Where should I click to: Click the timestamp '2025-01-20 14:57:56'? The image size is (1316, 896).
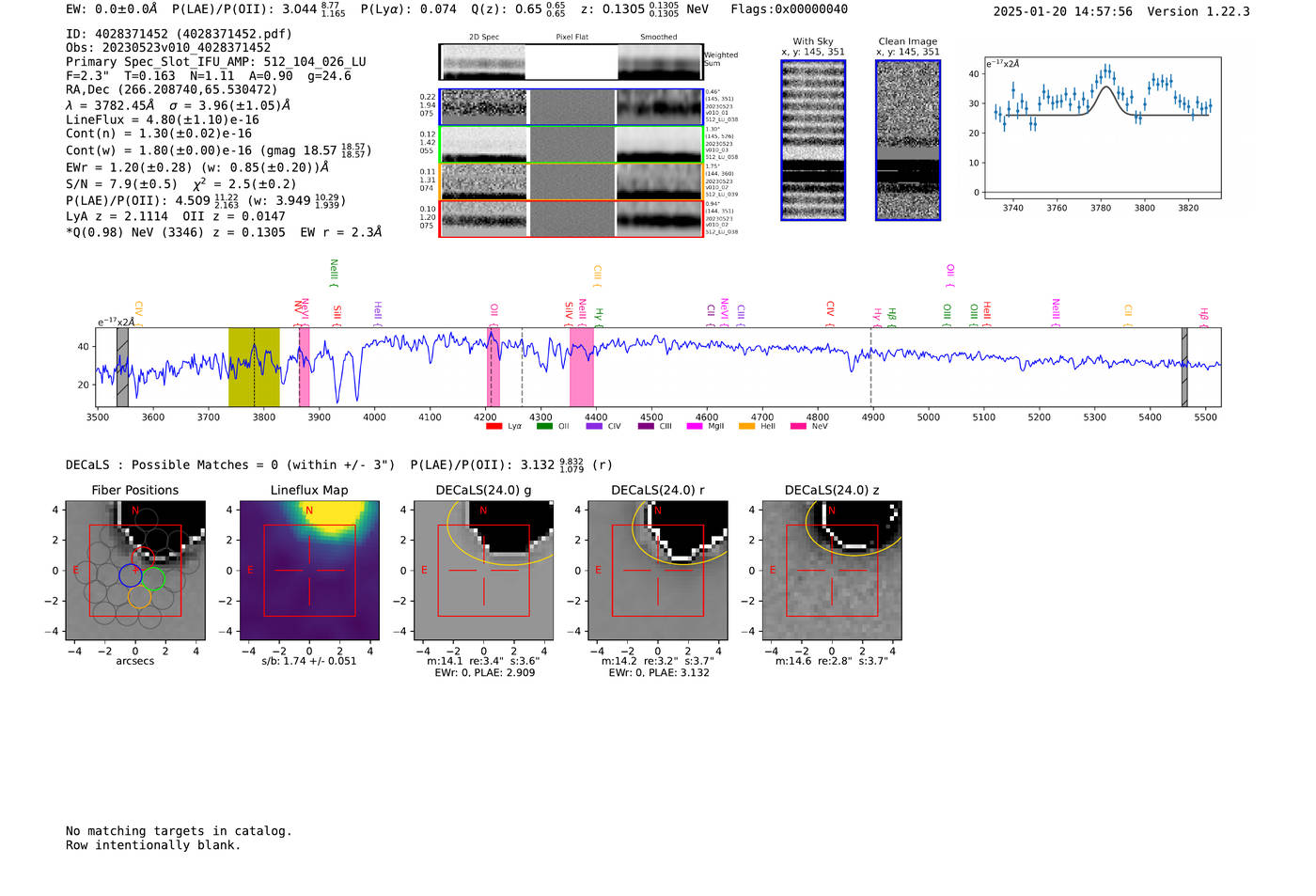tap(1062, 11)
